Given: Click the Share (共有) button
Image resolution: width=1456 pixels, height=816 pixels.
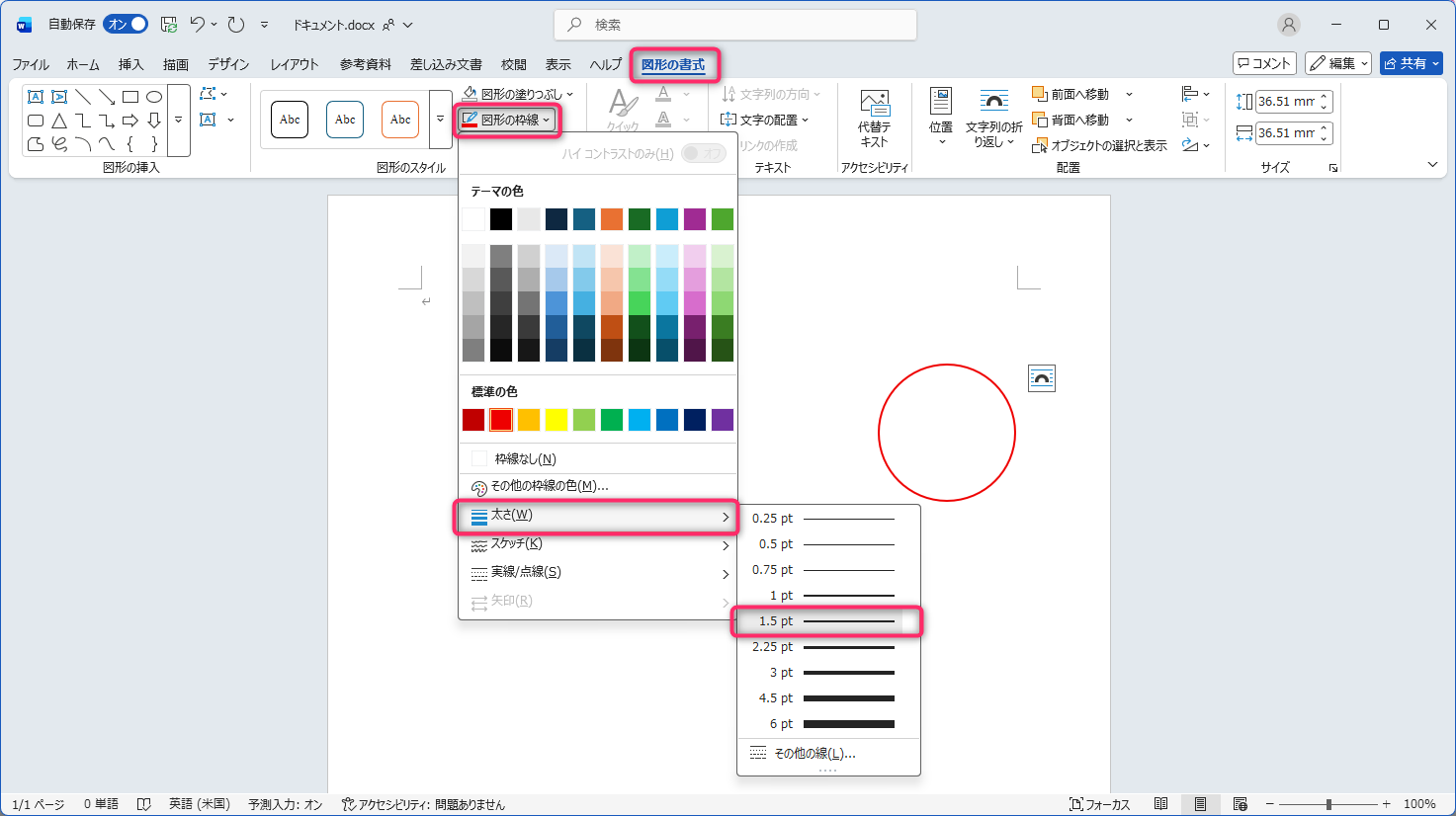Looking at the screenshot, I should pyautogui.click(x=1411, y=63).
